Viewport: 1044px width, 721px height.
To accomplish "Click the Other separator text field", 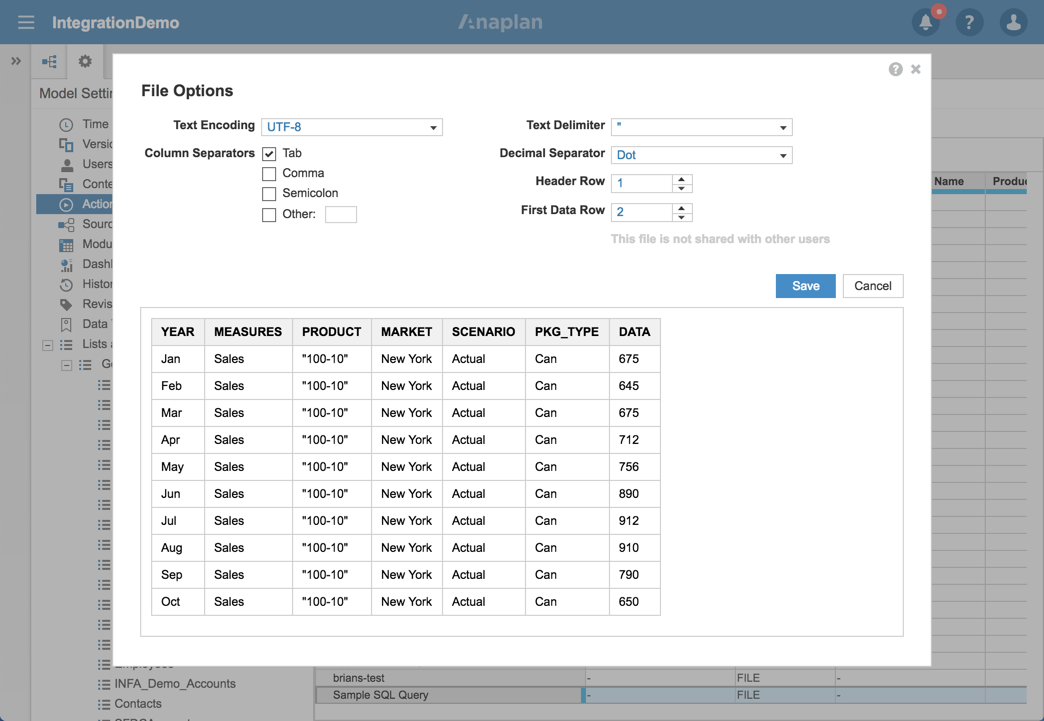I will click(x=341, y=214).
